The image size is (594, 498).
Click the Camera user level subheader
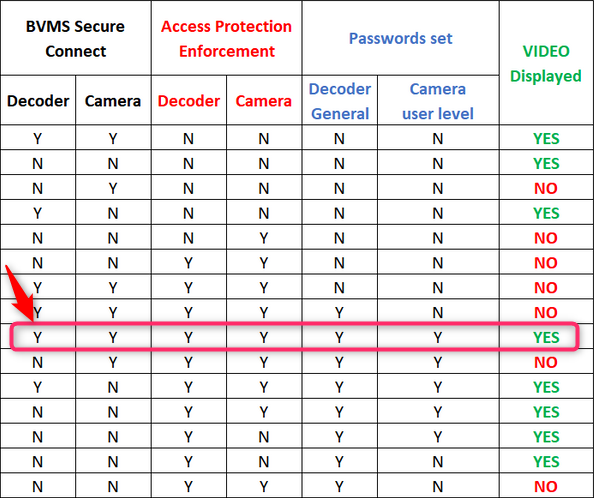[x=438, y=101]
